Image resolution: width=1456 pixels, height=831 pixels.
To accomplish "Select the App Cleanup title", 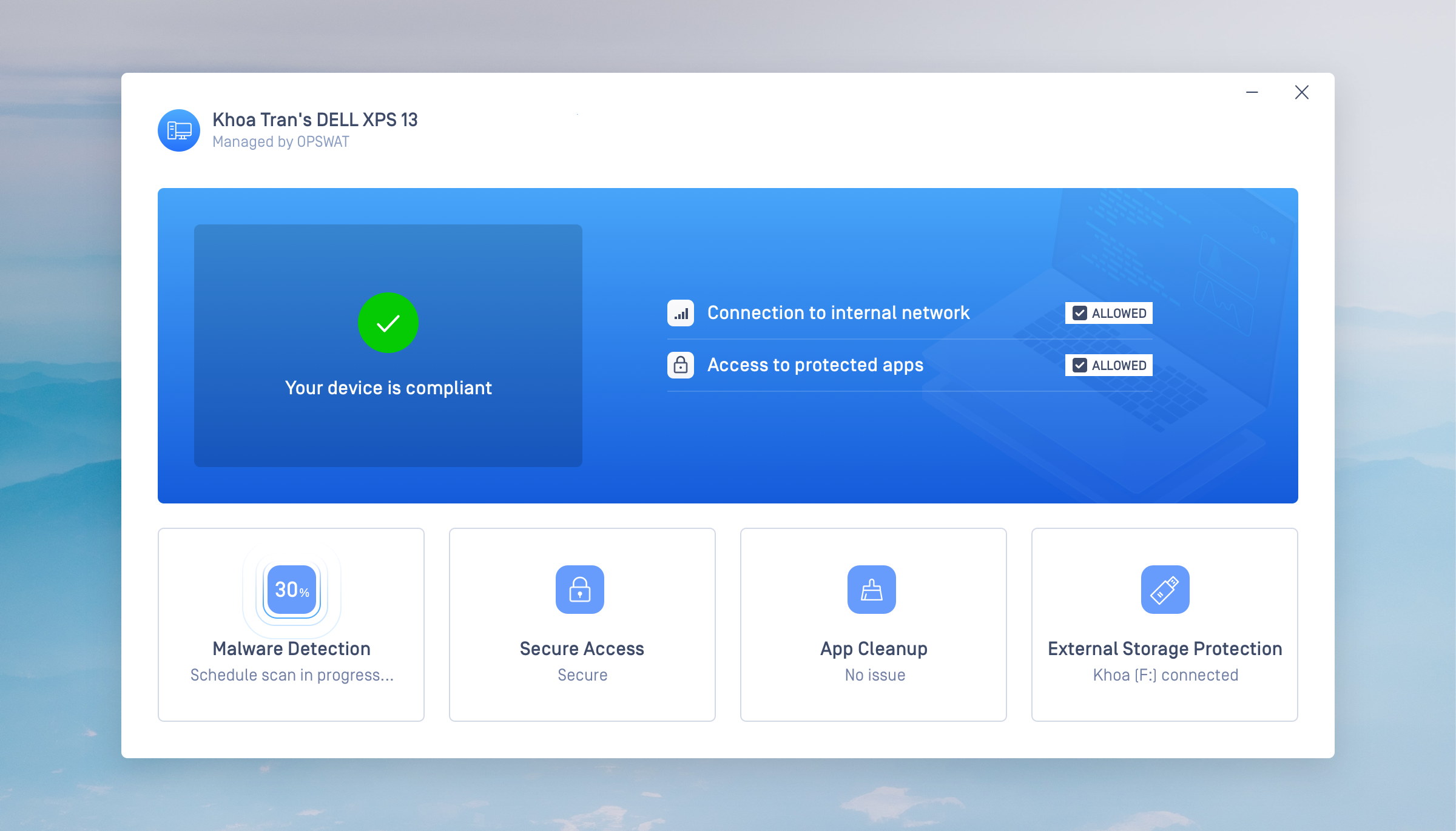I will click(874, 648).
